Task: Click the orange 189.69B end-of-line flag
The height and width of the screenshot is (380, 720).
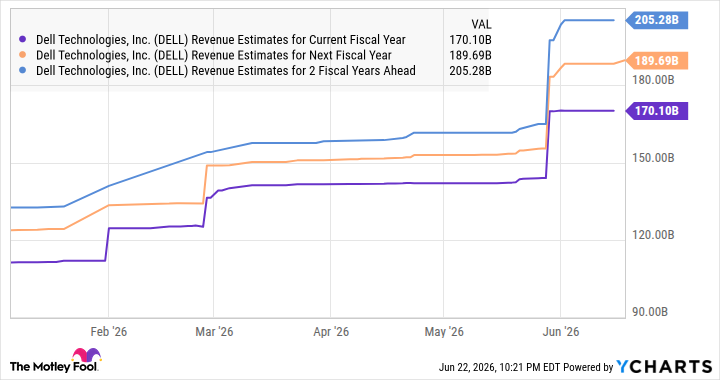Action: tap(657, 61)
